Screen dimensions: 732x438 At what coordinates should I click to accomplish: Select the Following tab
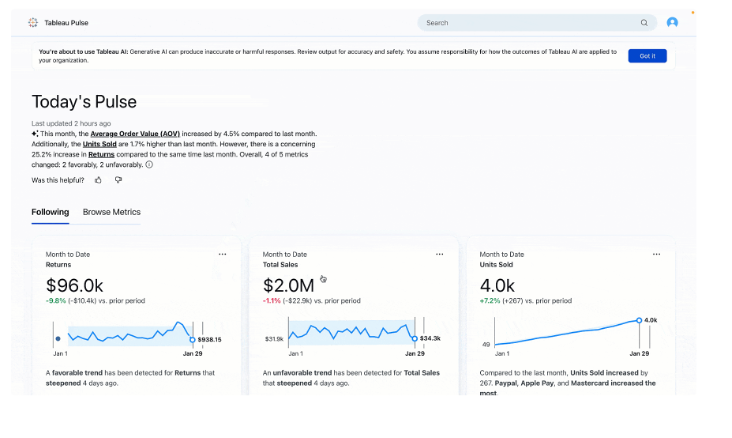50,212
